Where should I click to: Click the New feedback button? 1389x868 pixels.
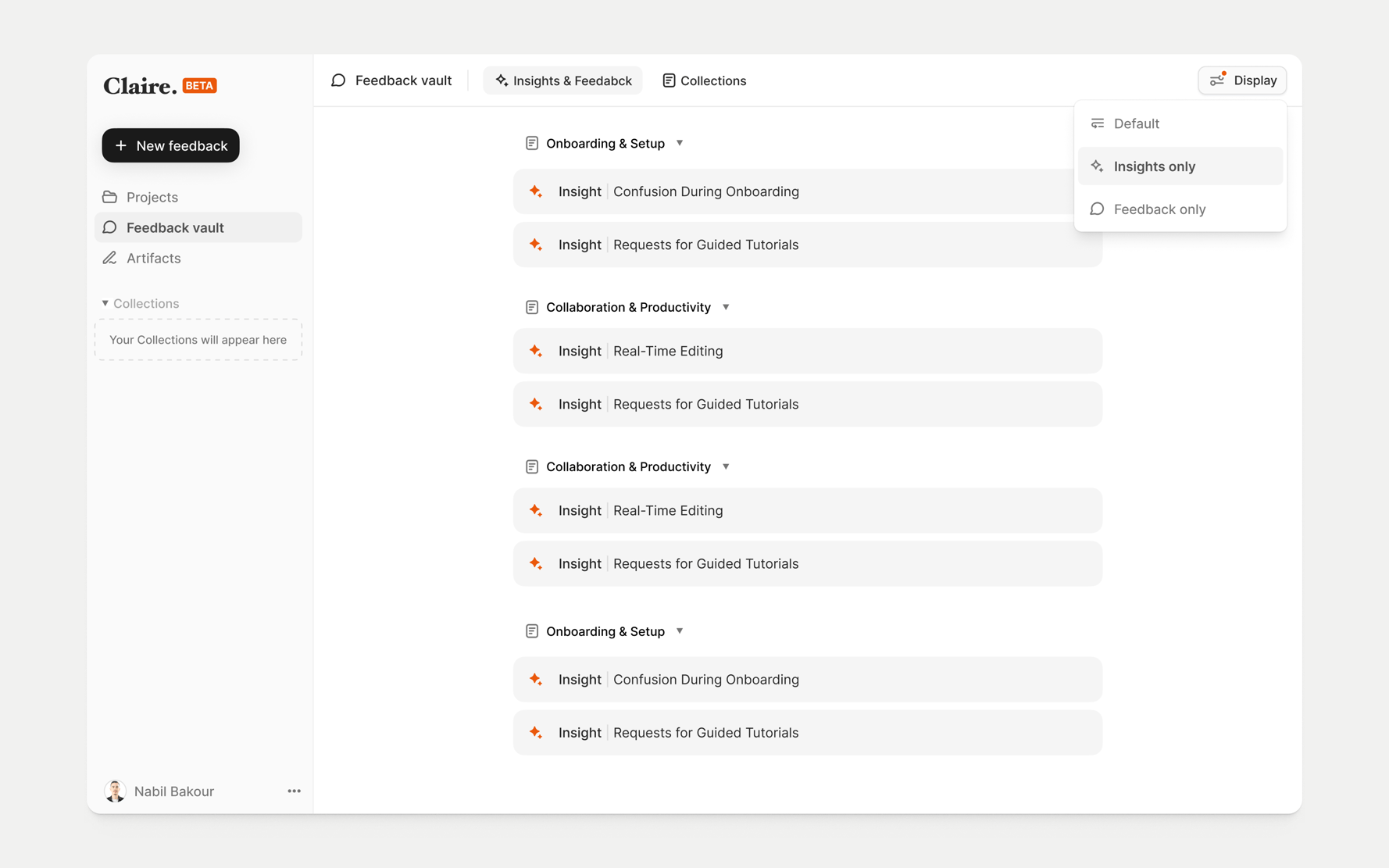pos(170,145)
